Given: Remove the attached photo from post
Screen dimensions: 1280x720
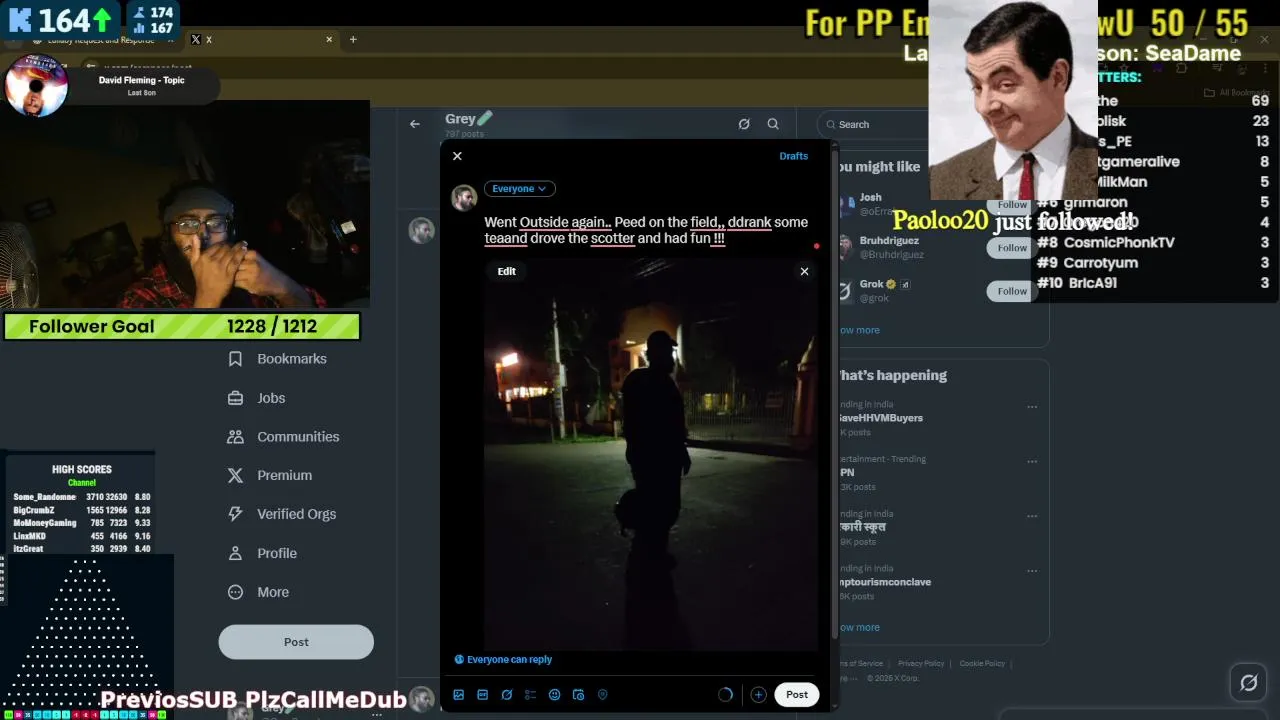Looking at the screenshot, I should pos(804,271).
